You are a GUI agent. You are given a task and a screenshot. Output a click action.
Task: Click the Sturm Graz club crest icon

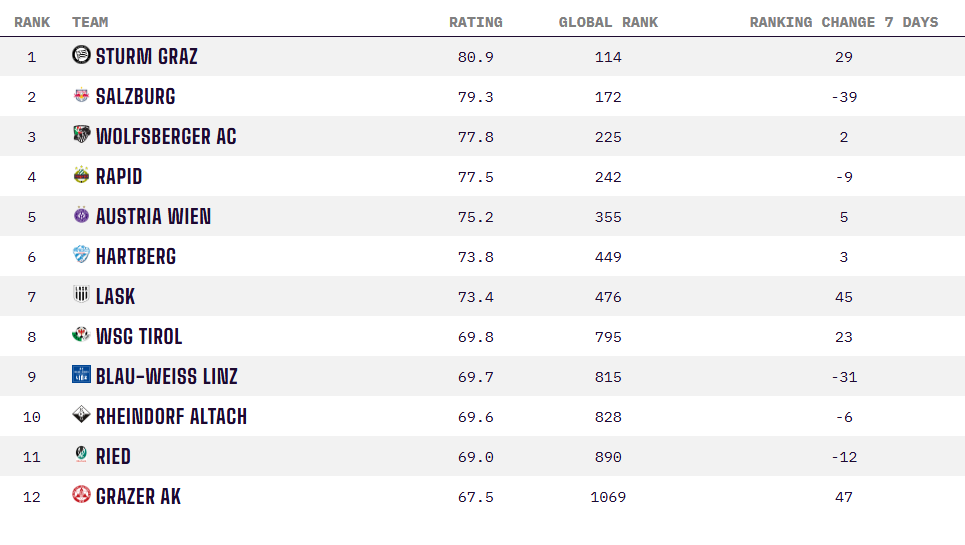coord(81,55)
